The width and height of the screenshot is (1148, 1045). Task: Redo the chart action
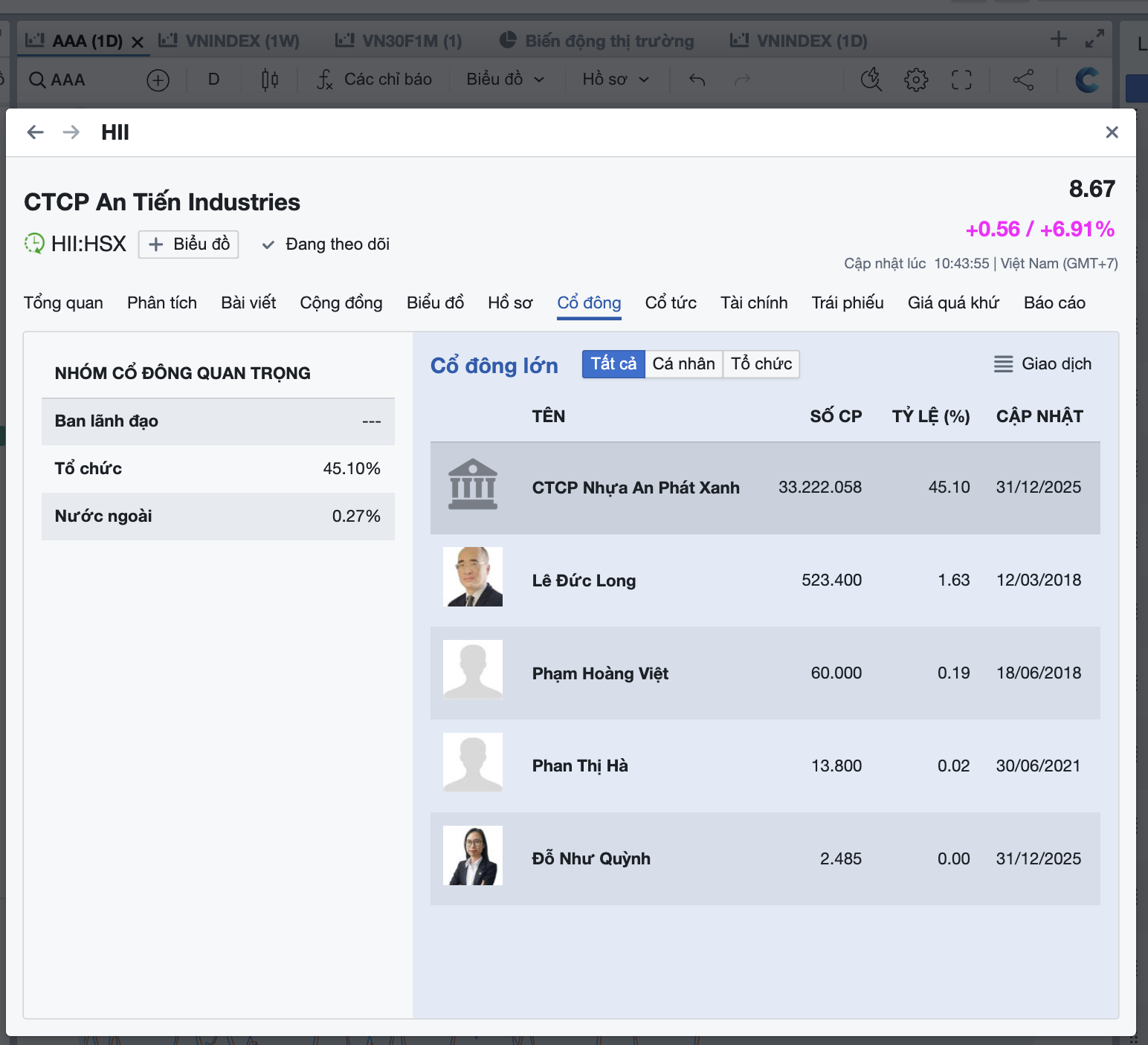(x=742, y=80)
